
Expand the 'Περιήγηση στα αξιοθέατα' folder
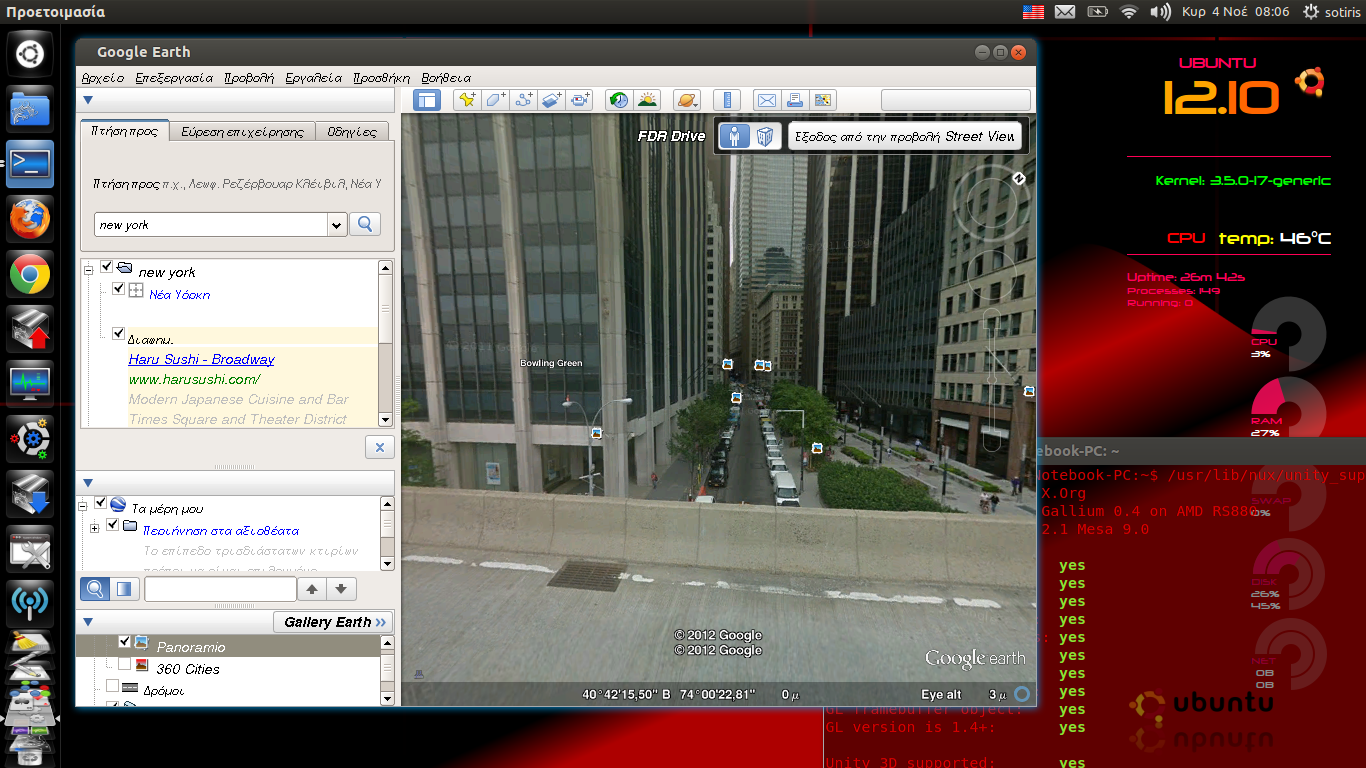94,526
